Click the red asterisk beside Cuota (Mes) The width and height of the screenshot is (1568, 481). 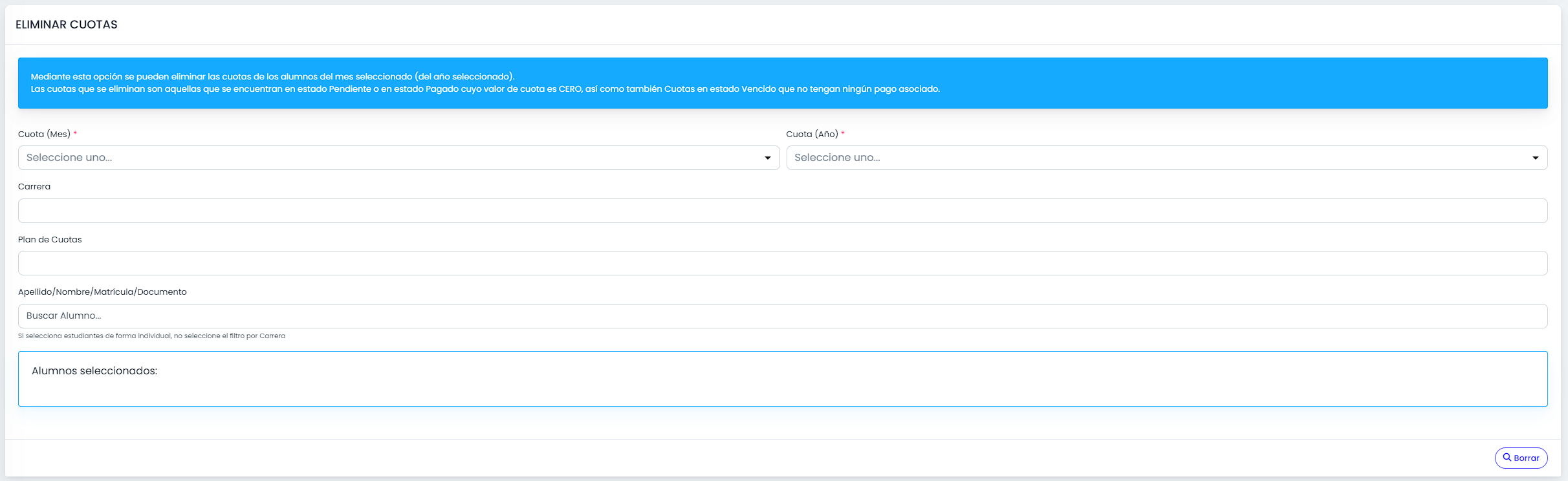(x=75, y=133)
